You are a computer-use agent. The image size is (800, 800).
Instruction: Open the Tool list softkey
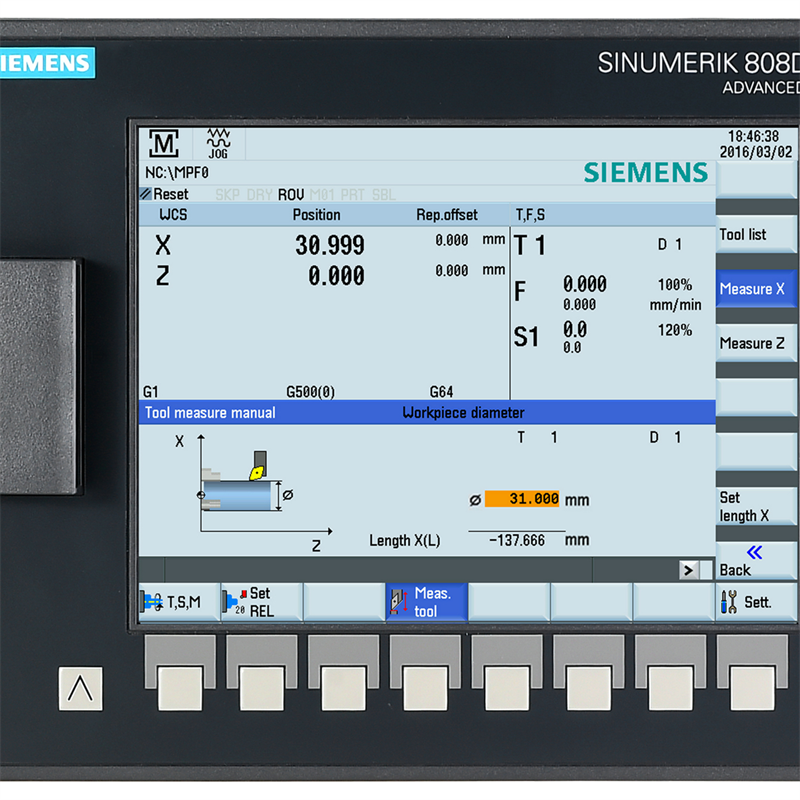755,234
